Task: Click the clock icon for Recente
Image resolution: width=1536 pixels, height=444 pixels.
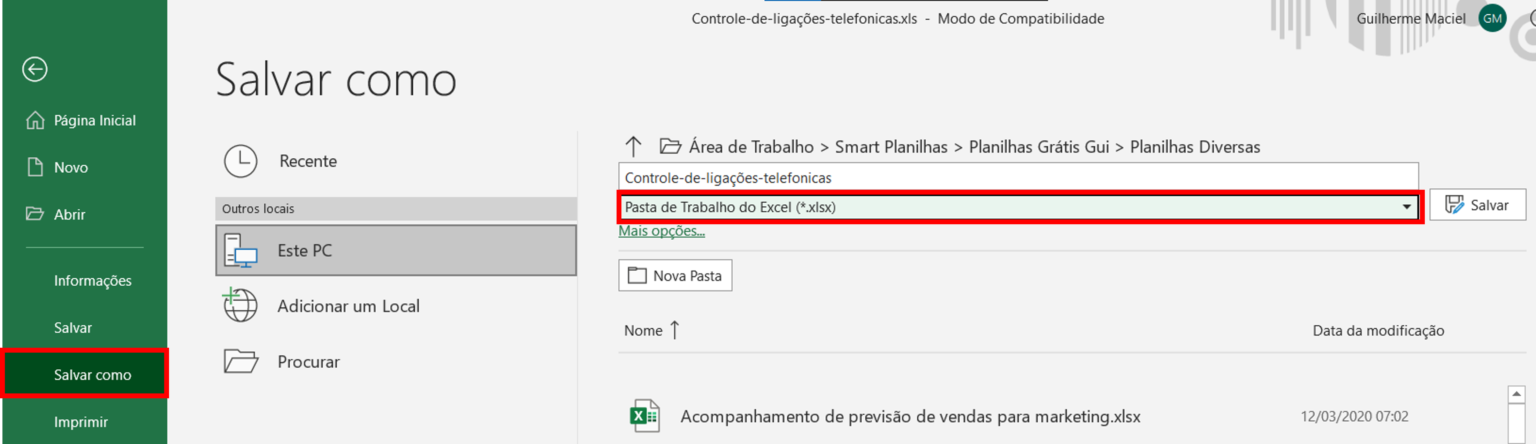Action: 241,161
